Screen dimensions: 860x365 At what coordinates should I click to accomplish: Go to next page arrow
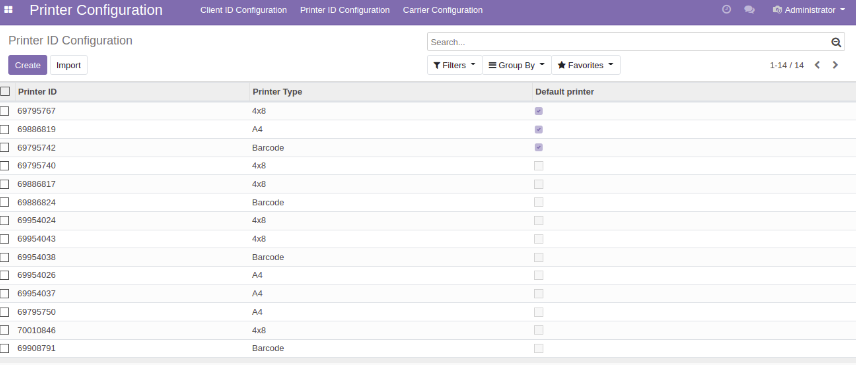click(x=835, y=65)
